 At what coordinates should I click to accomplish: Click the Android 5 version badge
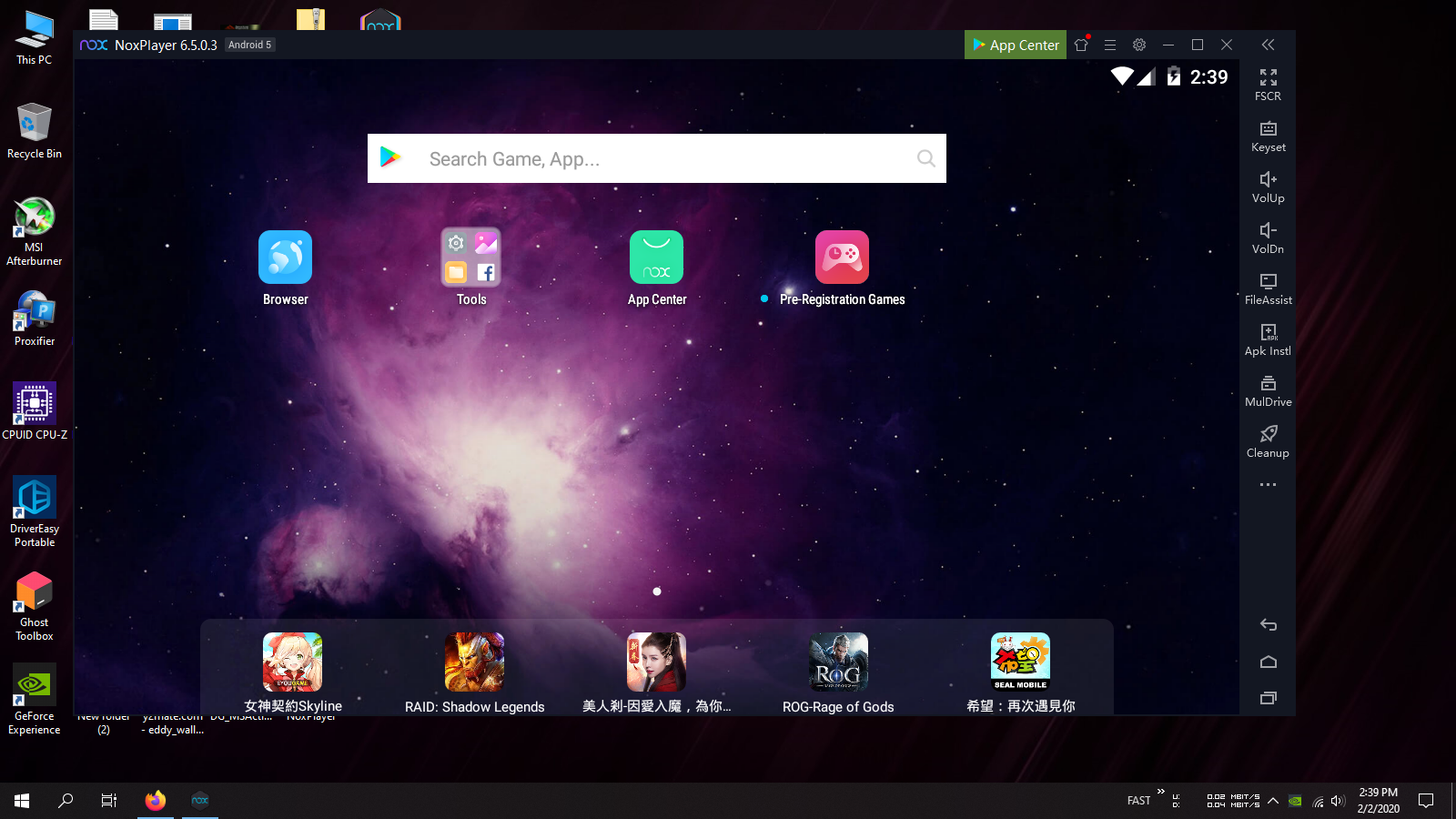point(249,45)
